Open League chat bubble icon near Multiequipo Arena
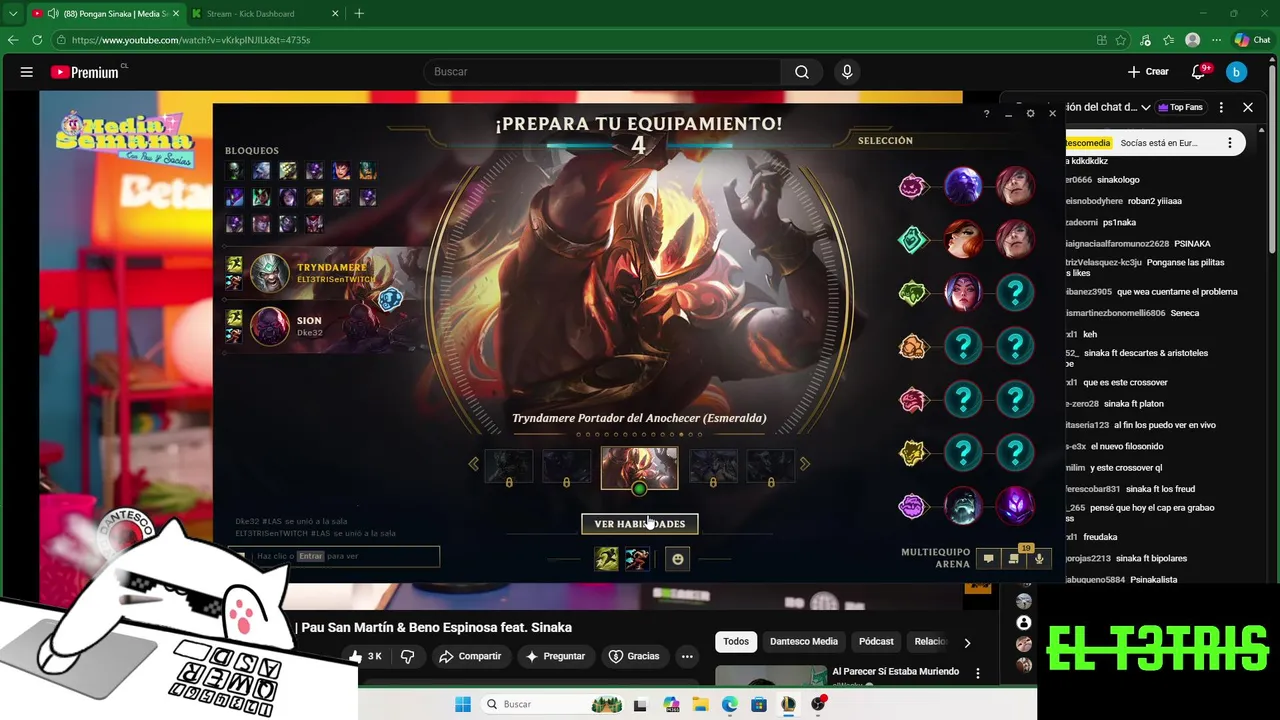1280x720 pixels. coord(988,559)
